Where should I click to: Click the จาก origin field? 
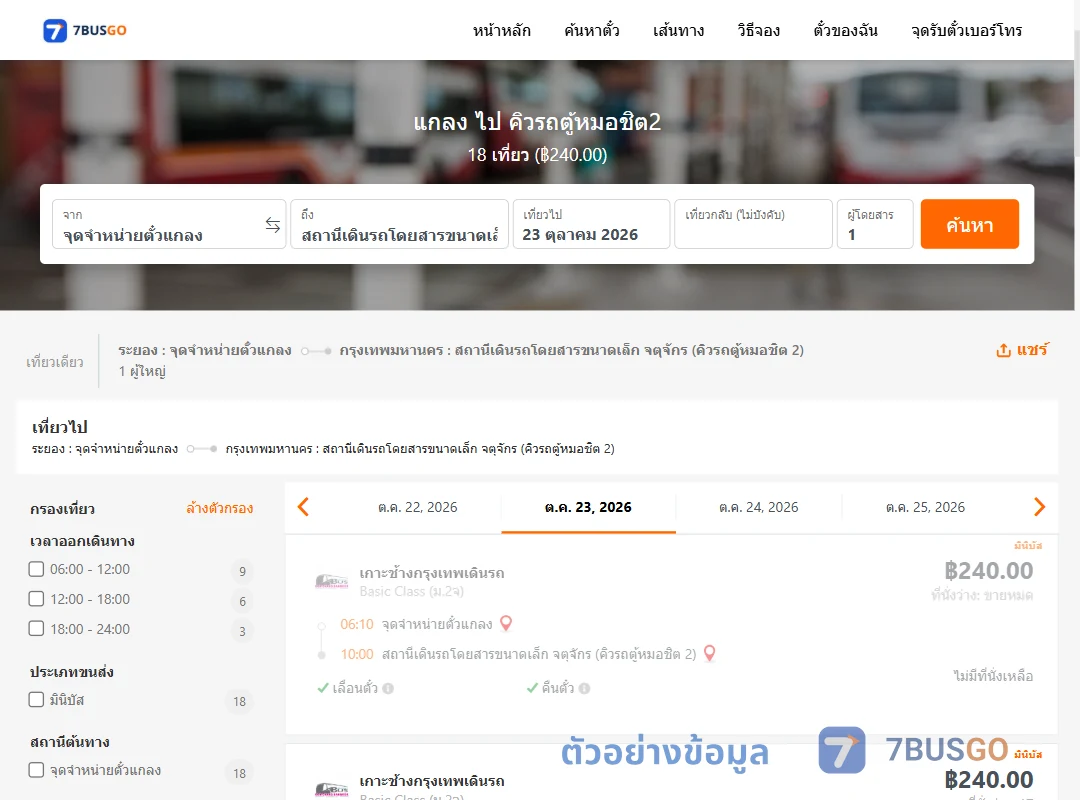tap(169, 224)
